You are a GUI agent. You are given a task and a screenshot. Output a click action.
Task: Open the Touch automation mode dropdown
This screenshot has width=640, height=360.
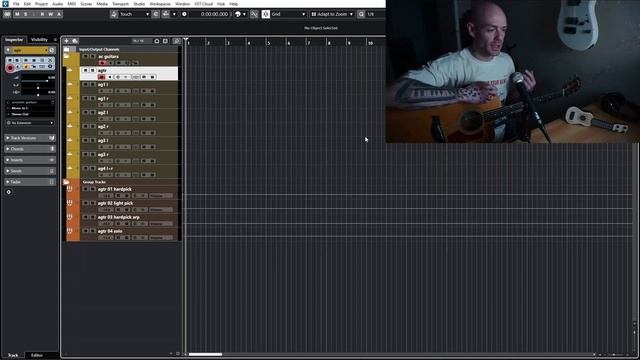(x=134, y=14)
